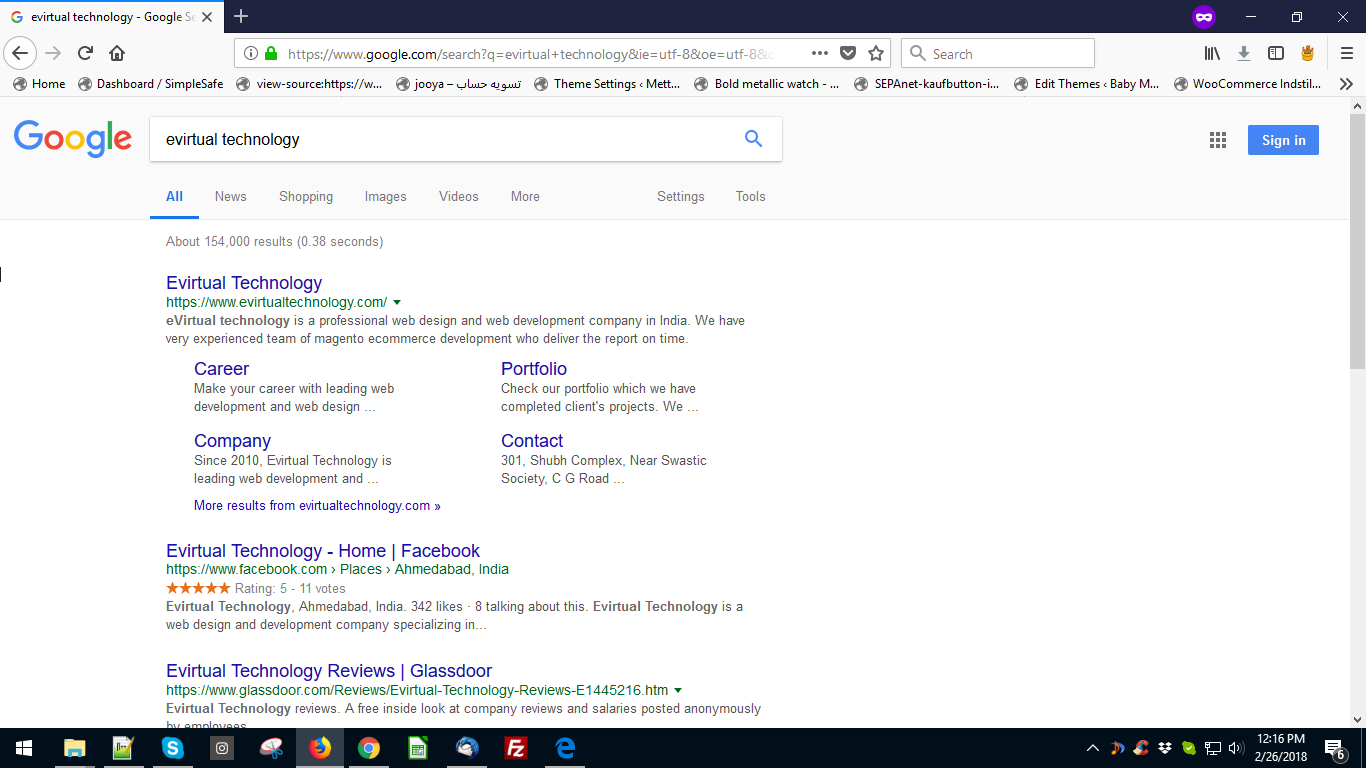Click the Firefox toolbar Search box
Screen dimensions: 1366x768
(x=998, y=53)
